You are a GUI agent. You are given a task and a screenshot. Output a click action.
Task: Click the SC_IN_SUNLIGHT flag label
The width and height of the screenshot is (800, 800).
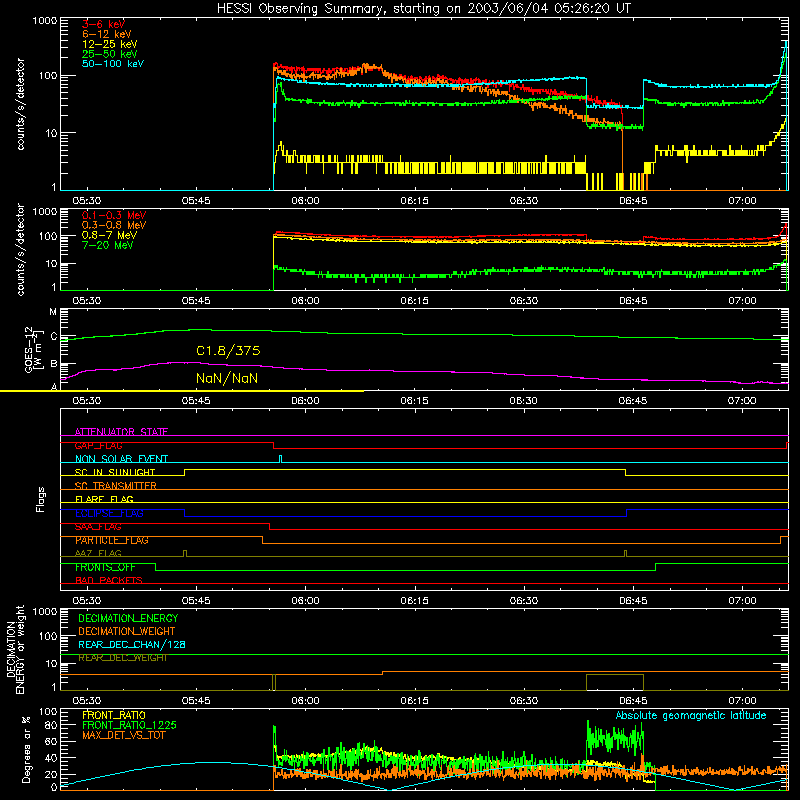click(115, 472)
